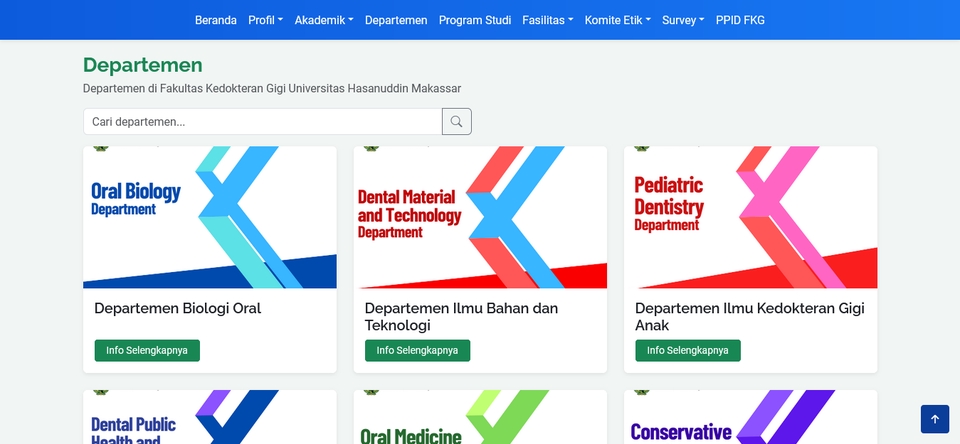The width and height of the screenshot is (960, 444).
Task: Open the Profil dropdown menu
Action: 266,20
